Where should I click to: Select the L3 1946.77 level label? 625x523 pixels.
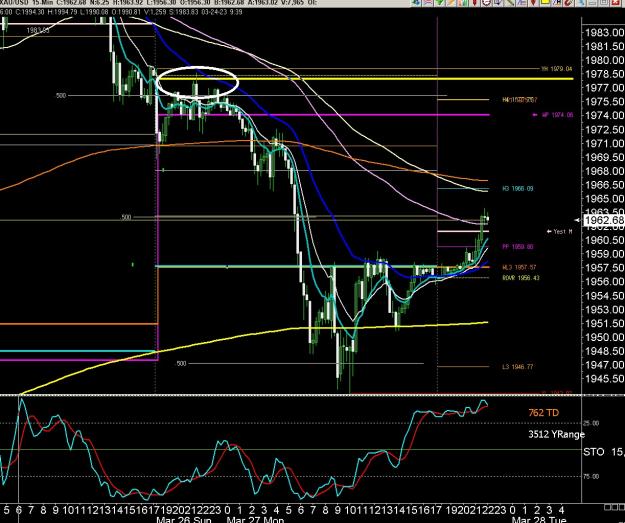pyautogui.click(x=518, y=366)
